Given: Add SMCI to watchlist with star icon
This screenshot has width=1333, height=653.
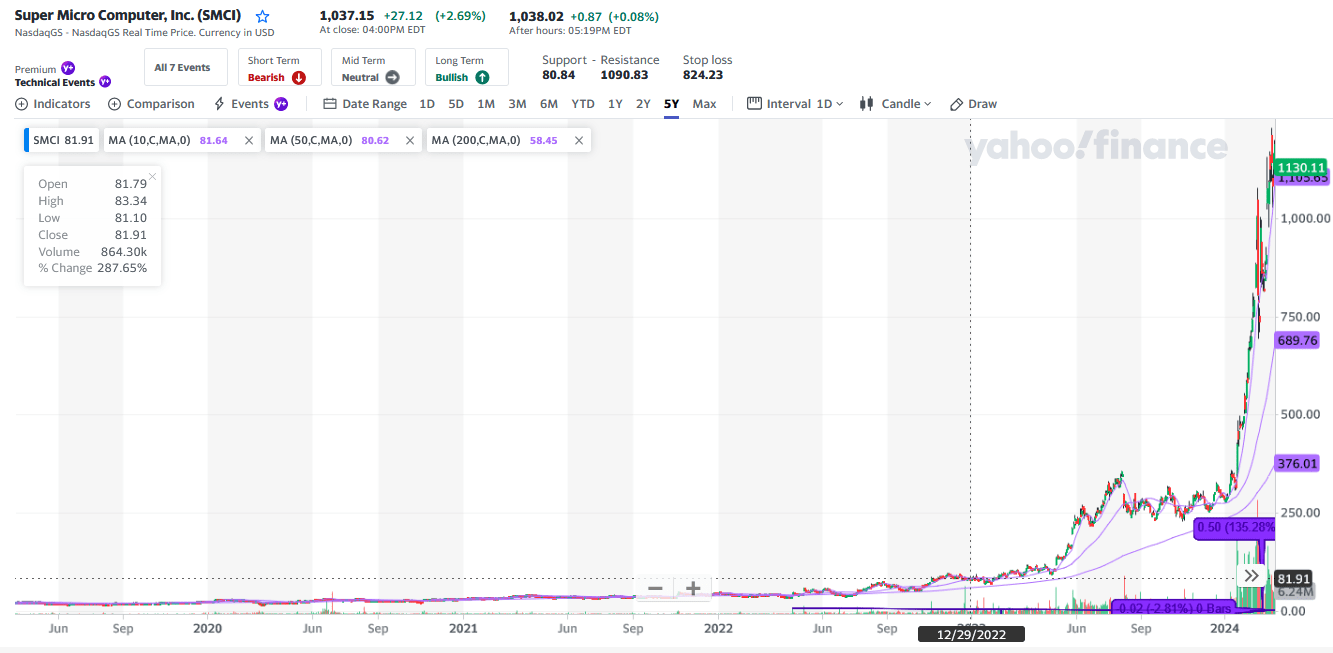Looking at the screenshot, I should tap(263, 17).
